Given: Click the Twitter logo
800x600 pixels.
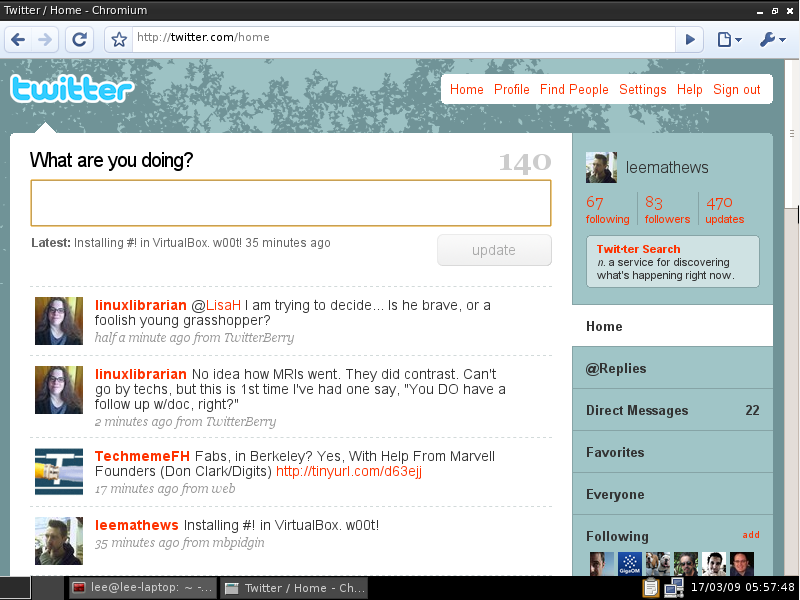Looking at the screenshot, I should [72, 89].
